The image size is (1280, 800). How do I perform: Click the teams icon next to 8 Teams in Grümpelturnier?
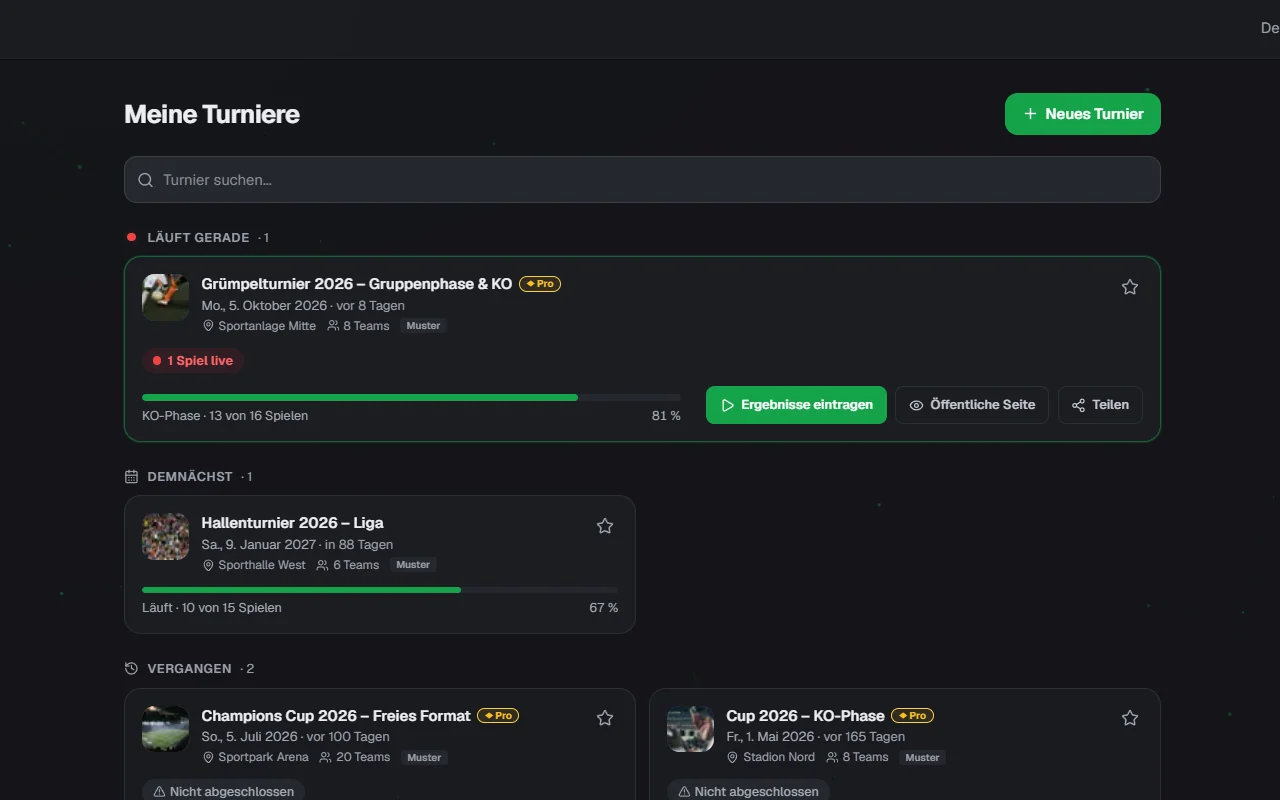pyautogui.click(x=333, y=326)
